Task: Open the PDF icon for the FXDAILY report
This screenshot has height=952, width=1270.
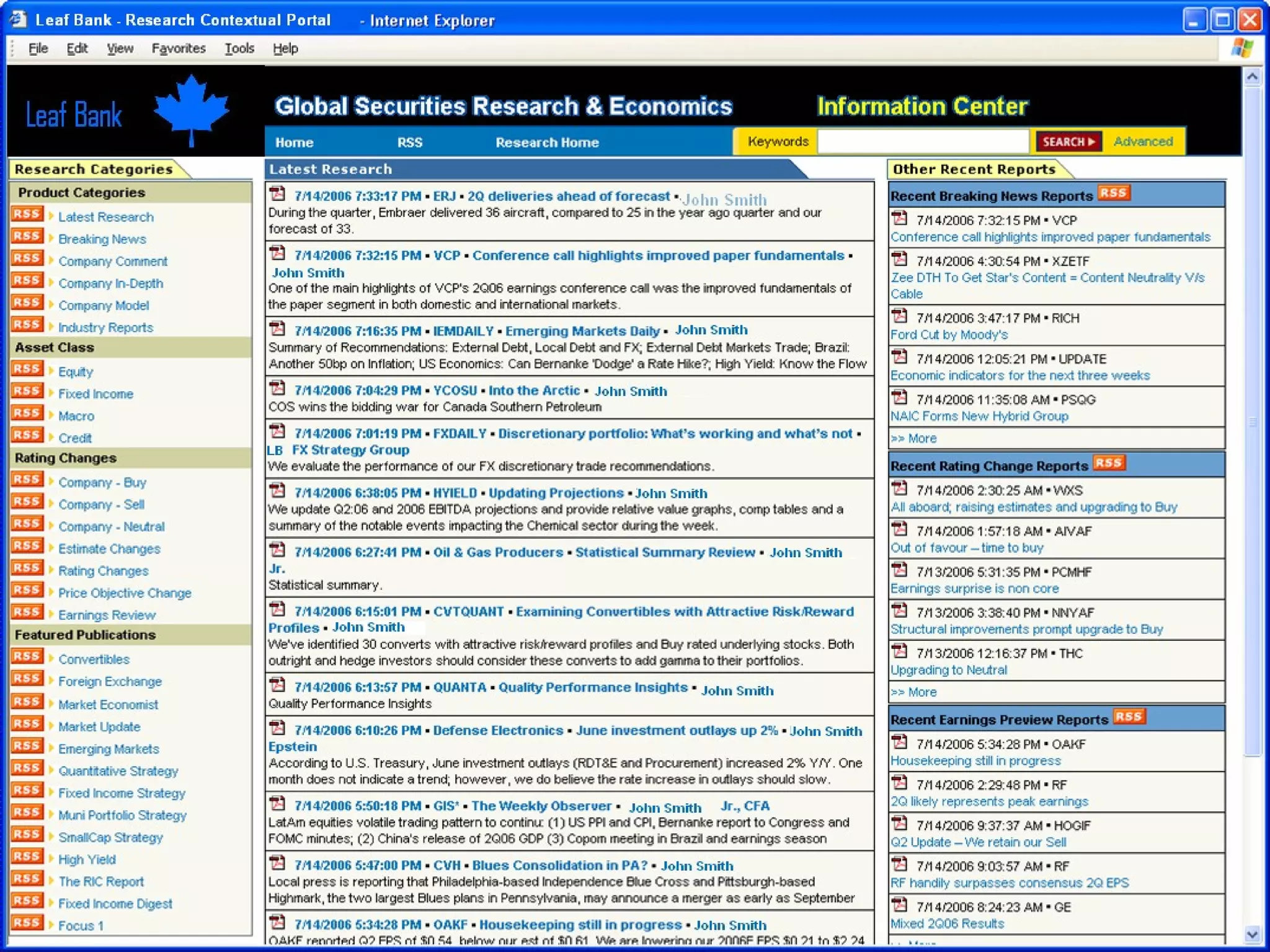Action: pos(278,432)
